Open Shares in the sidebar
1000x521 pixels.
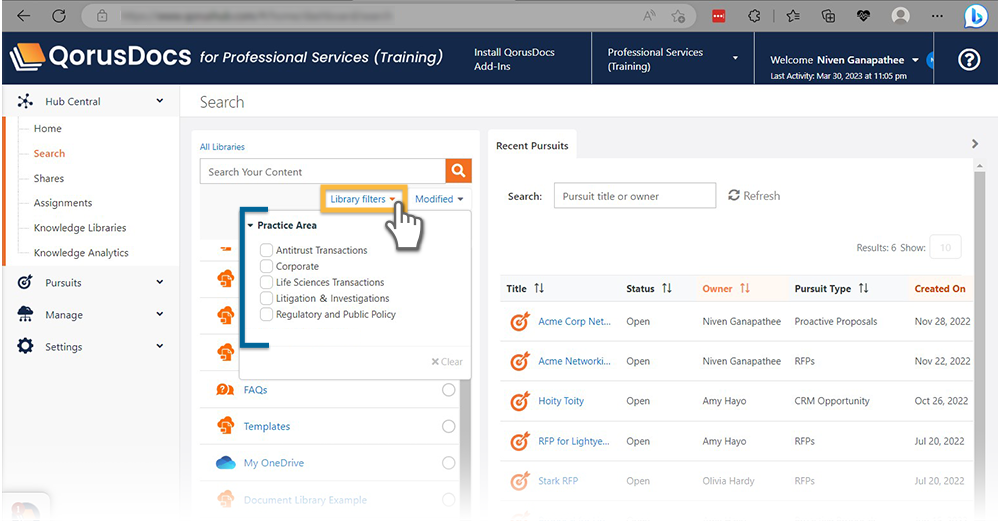(48, 179)
